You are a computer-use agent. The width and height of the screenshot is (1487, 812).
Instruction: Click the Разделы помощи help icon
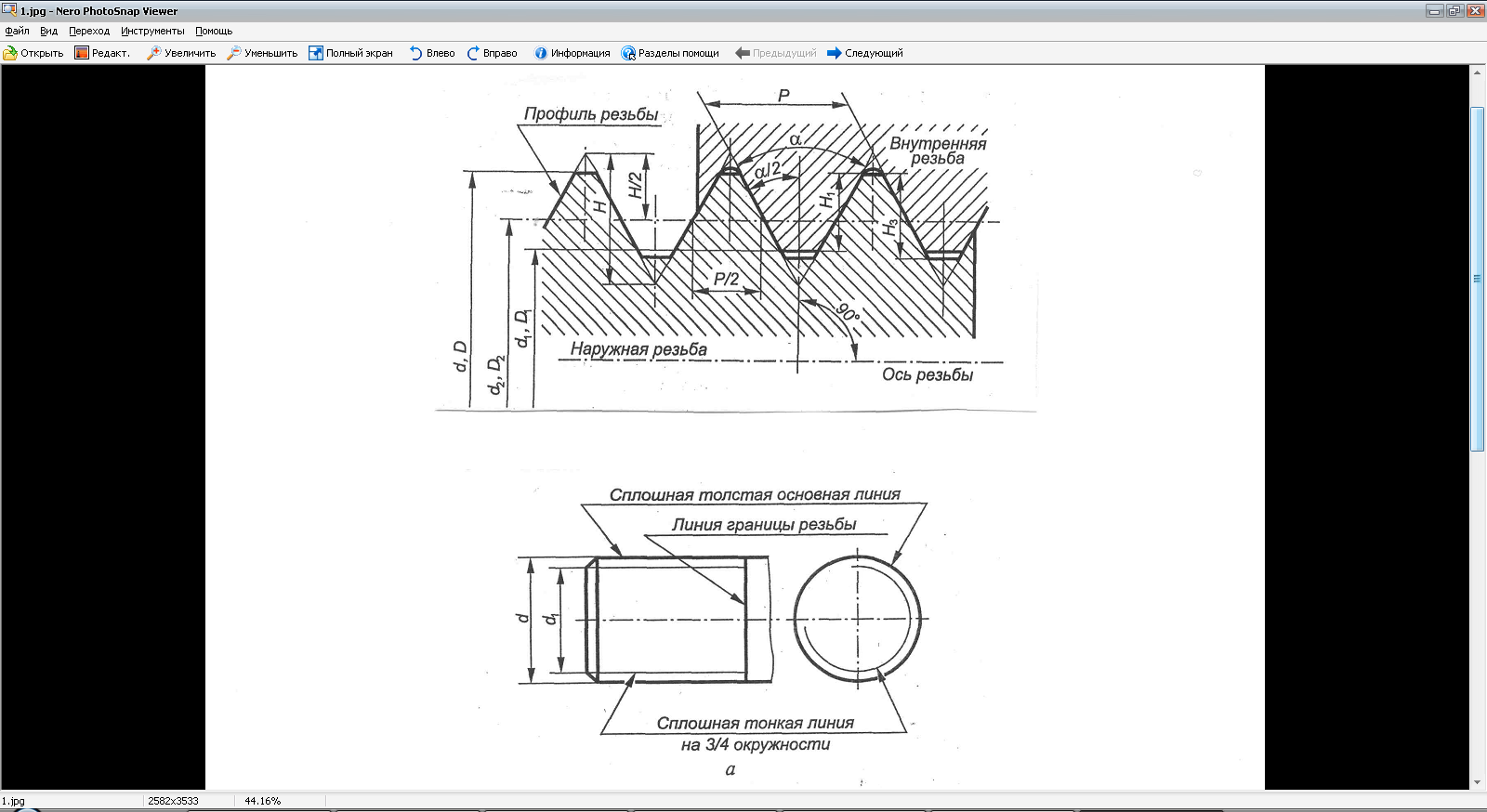point(628,53)
